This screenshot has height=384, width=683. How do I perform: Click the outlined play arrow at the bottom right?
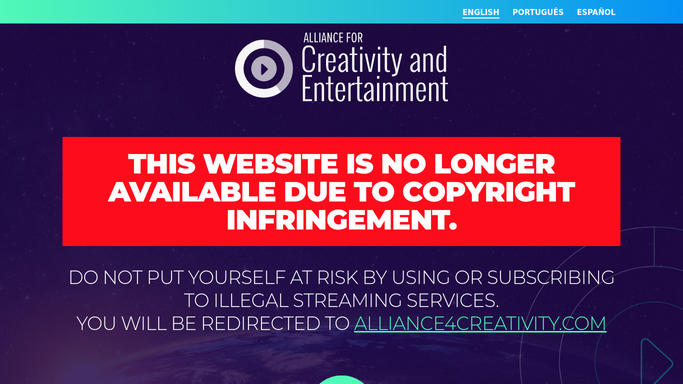pyautogui.click(x=656, y=360)
